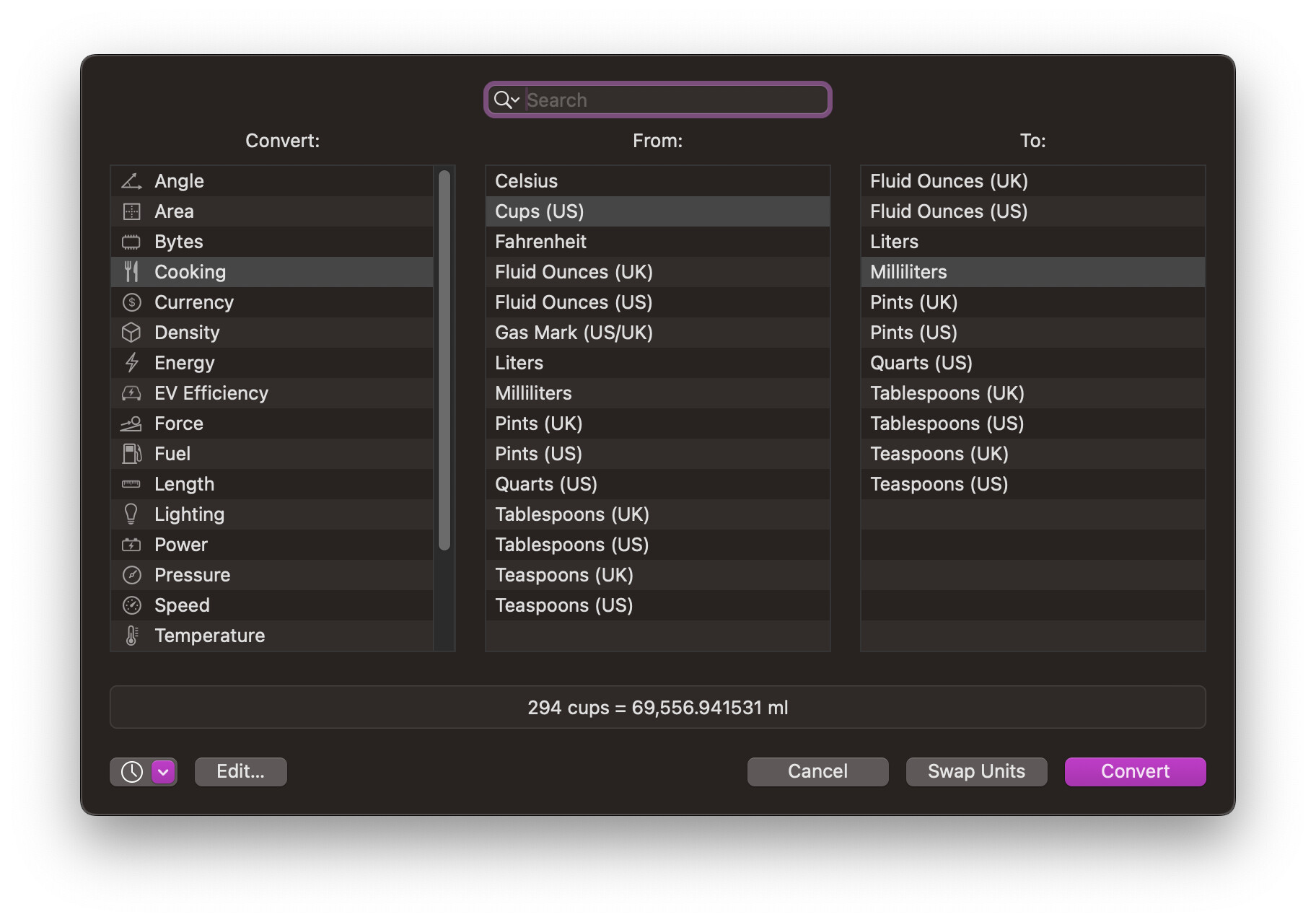Select Fluid Ounces (US) in From list
Screen dimensions: 1316x922
[x=658, y=302]
